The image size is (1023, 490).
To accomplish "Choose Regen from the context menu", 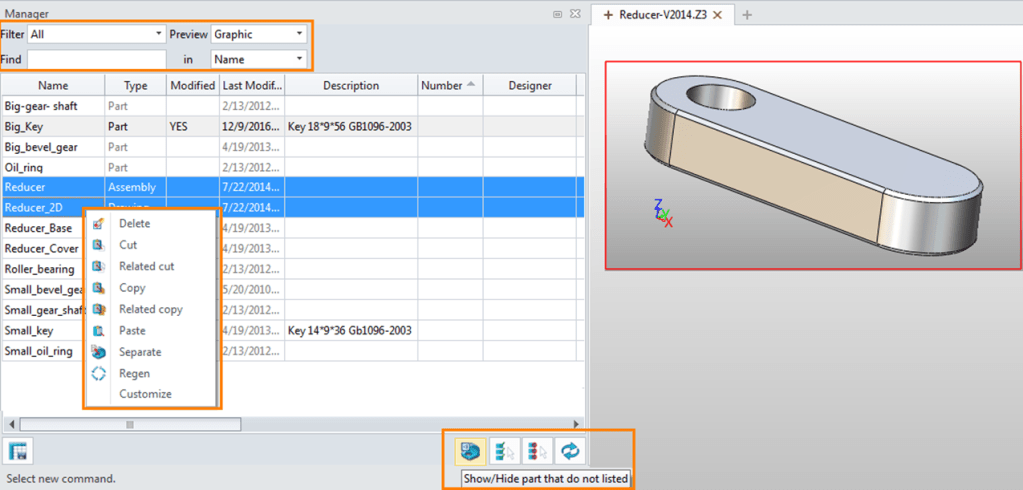I will tap(134, 373).
